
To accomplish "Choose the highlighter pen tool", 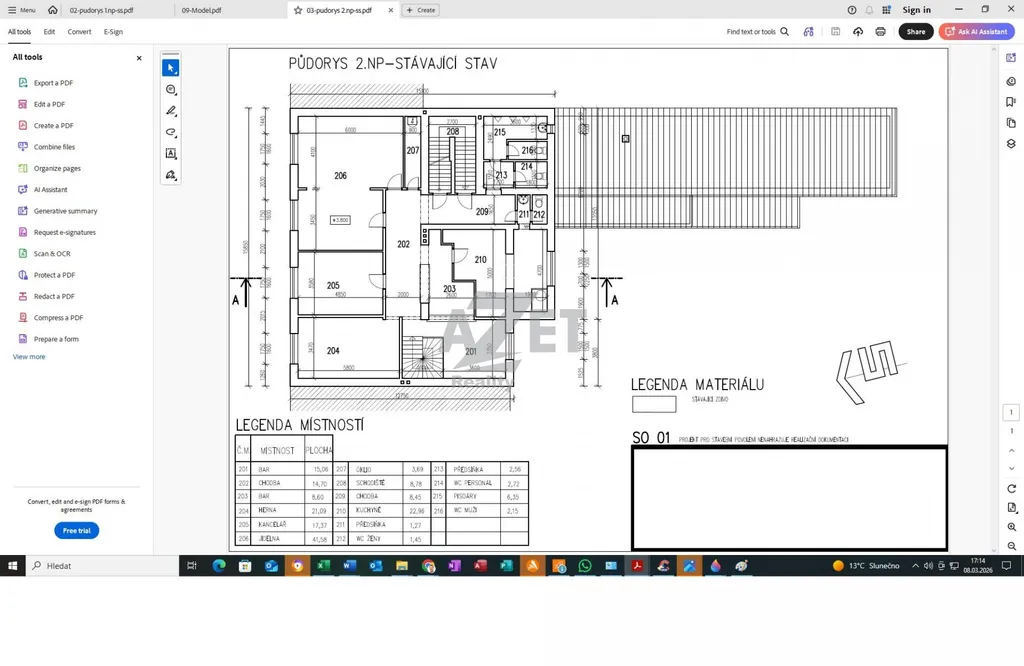I will [171, 111].
